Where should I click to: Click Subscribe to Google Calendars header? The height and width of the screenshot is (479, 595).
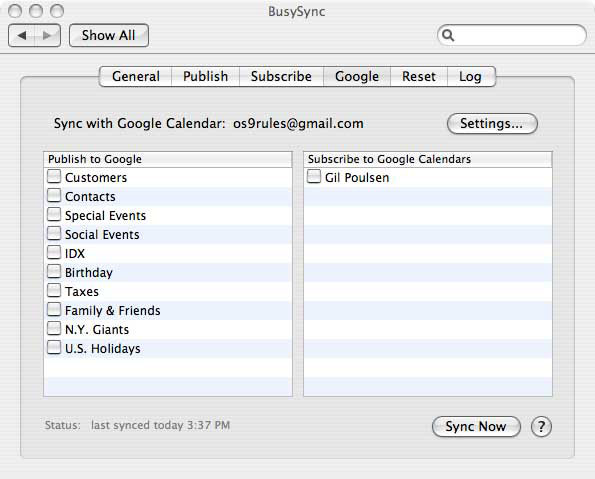(428, 159)
